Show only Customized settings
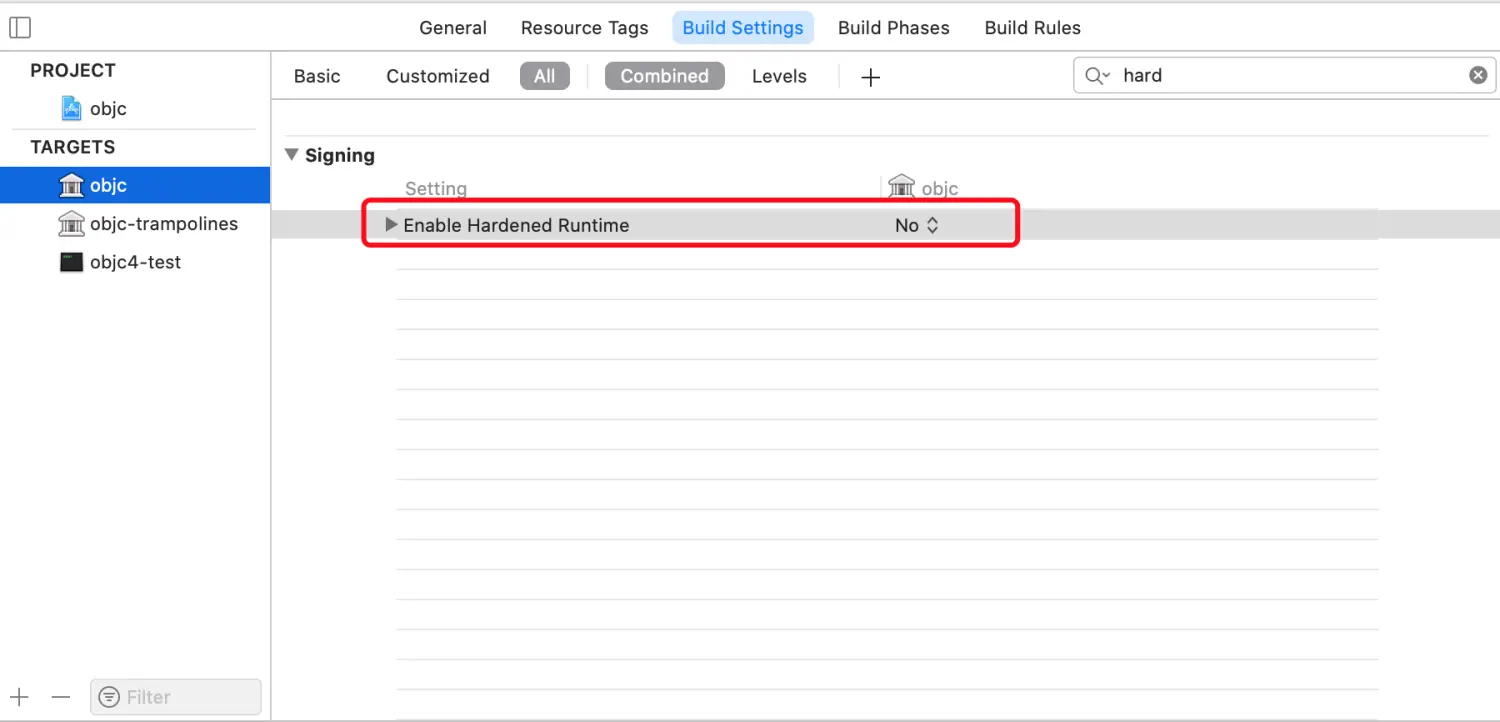The height and width of the screenshot is (722, 1500). [x=438, y=76]
